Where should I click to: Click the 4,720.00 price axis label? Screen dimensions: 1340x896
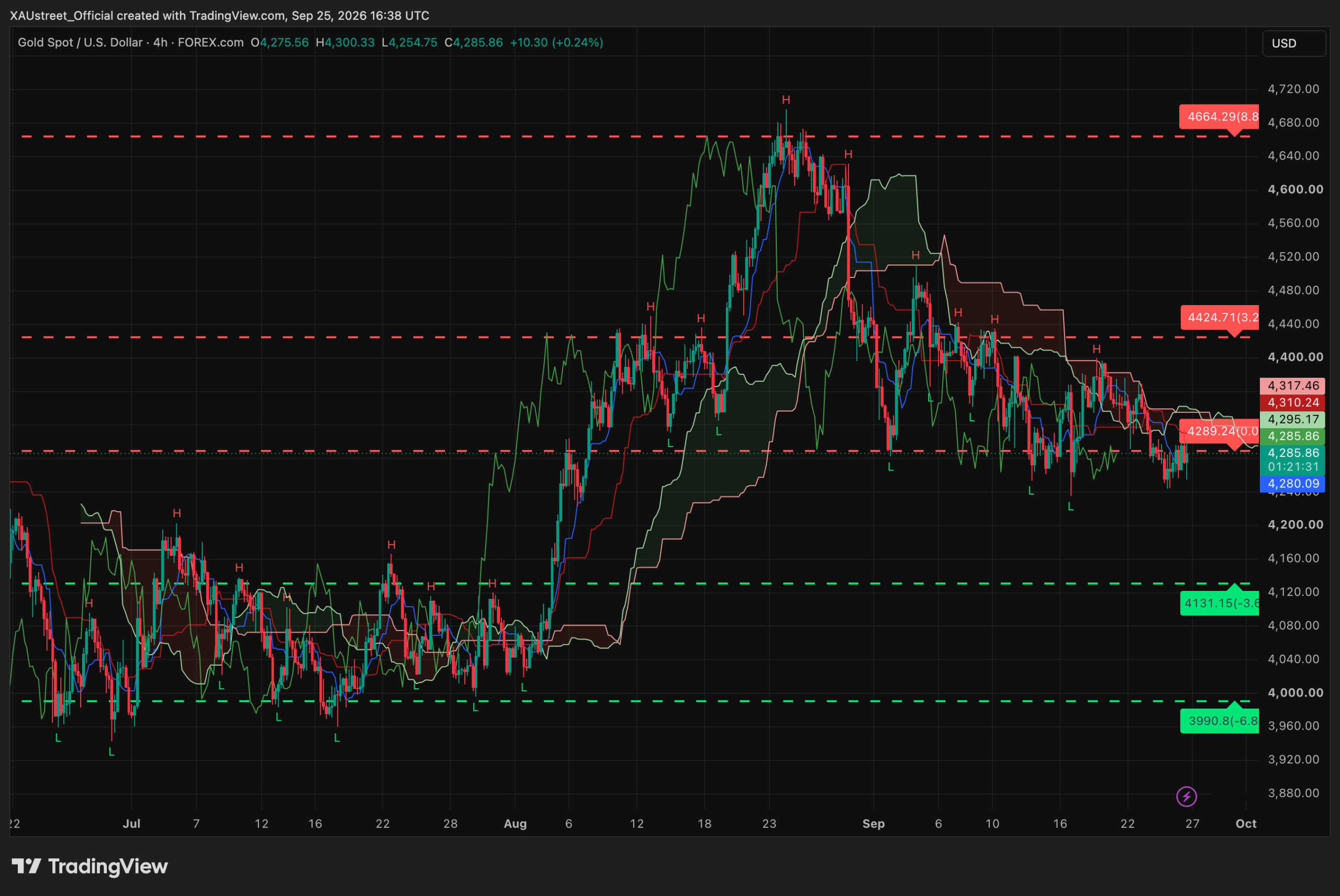click(1293, 88)
